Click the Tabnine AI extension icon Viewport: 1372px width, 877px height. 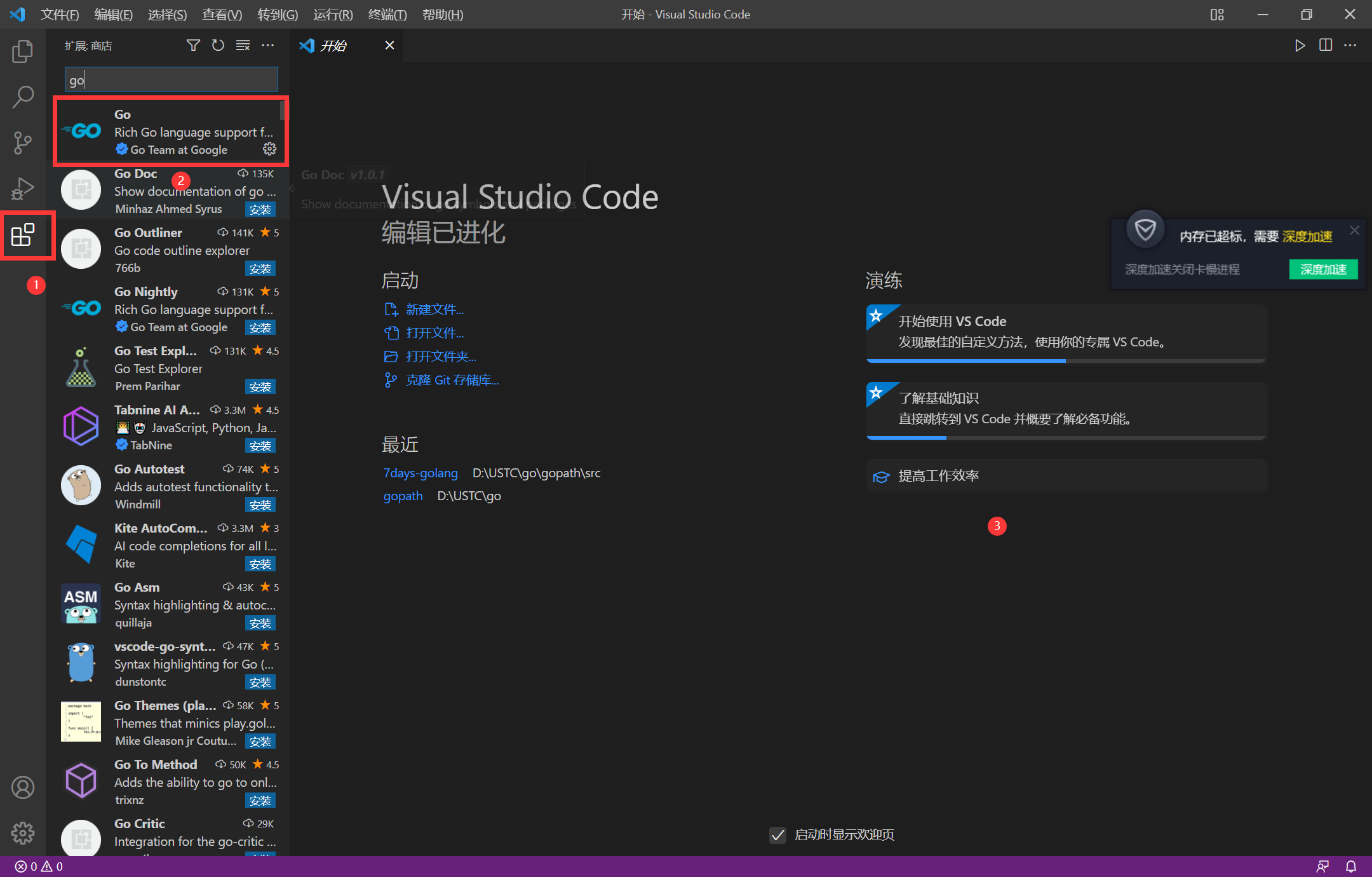click(x=81, y=426)
